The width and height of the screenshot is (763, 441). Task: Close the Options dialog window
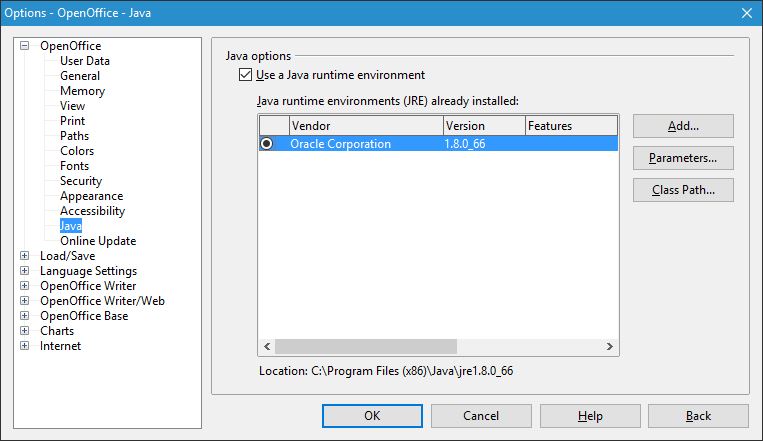(745, 12)
